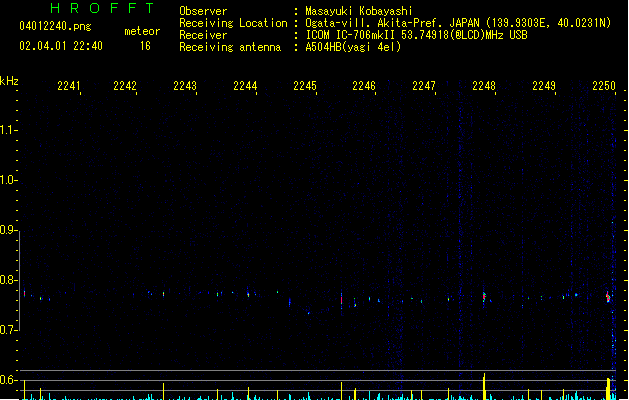The height and width of the screenshot is (400, 629).
Task: Click the 2245 time marker
Action: click(305, 86)
